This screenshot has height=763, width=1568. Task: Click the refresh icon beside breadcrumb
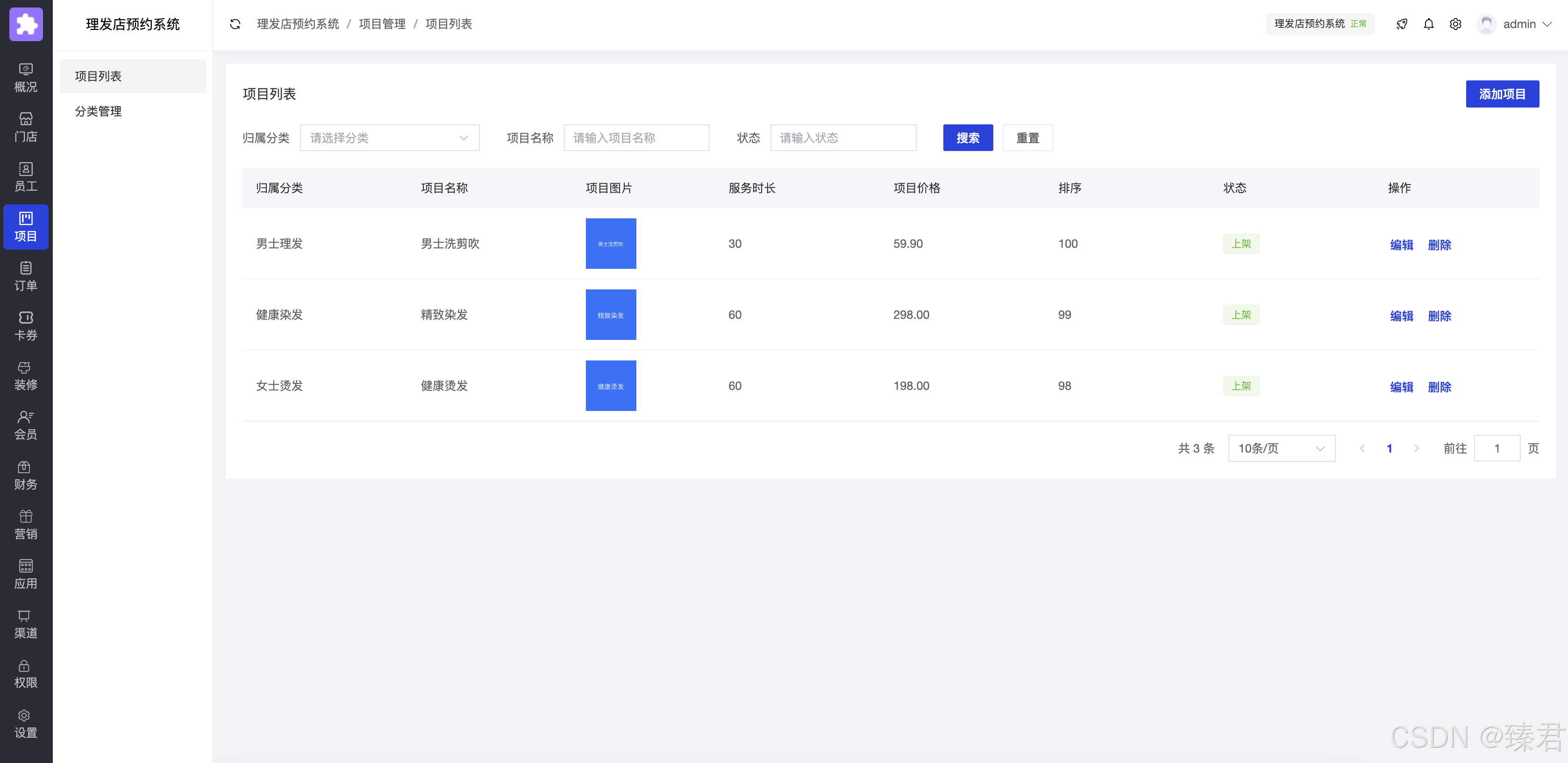[x=235, y=24]
